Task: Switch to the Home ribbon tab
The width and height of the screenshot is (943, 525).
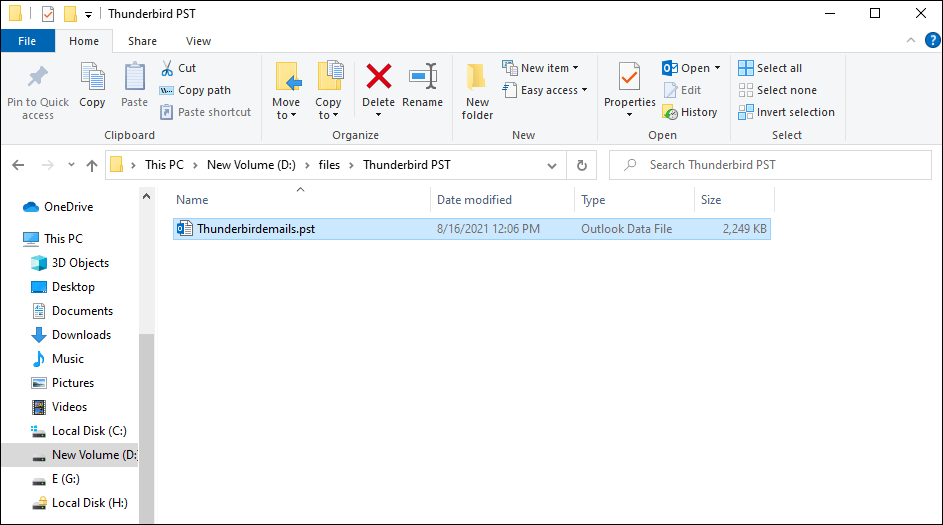Action: [84, 41]
